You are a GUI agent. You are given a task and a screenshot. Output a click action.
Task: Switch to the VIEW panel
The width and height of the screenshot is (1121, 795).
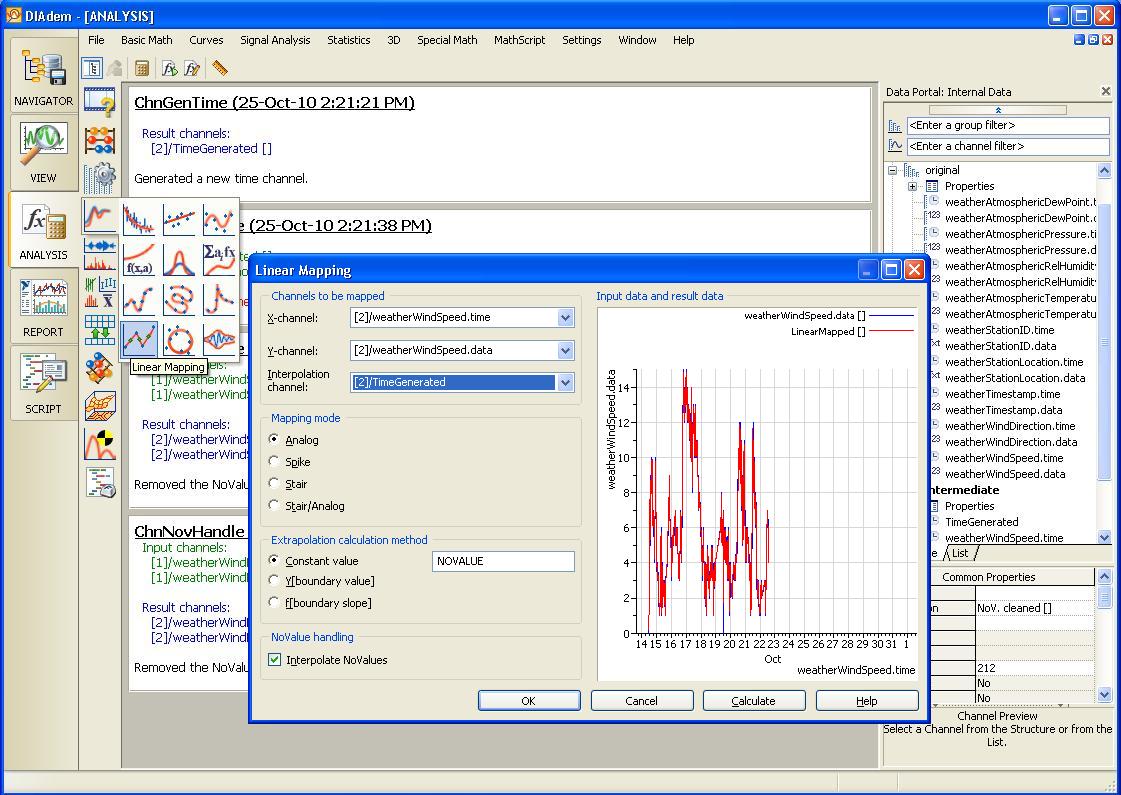coord(43,152)
